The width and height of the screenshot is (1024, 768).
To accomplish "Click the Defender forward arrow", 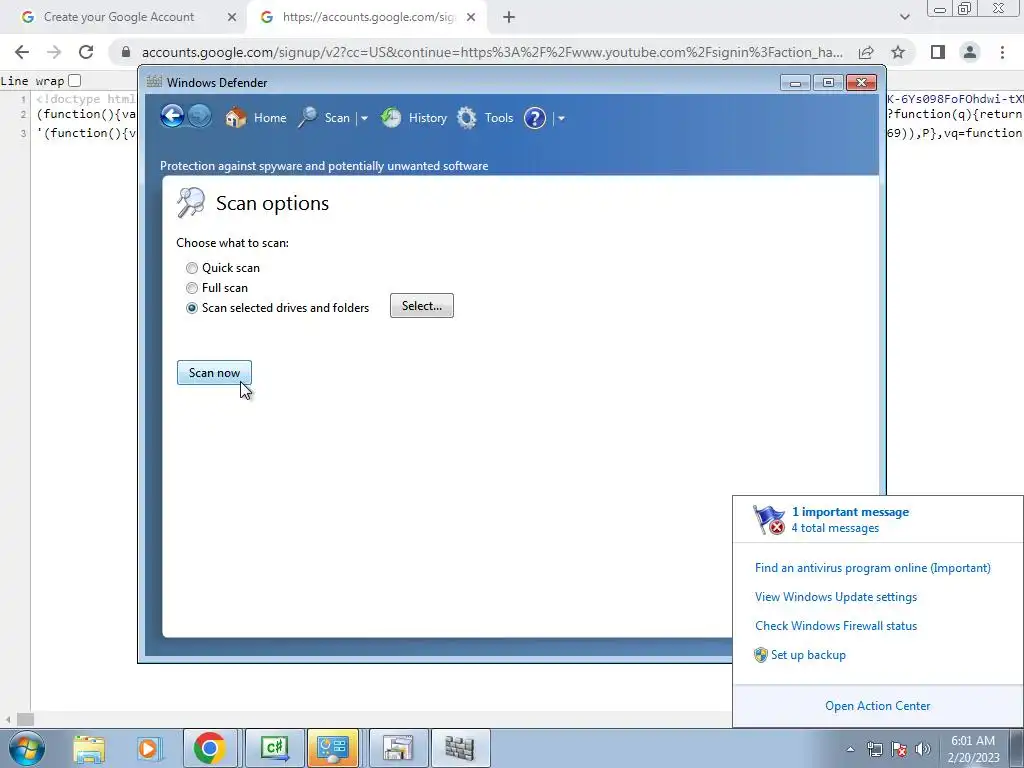I will (x=200, y=117).
